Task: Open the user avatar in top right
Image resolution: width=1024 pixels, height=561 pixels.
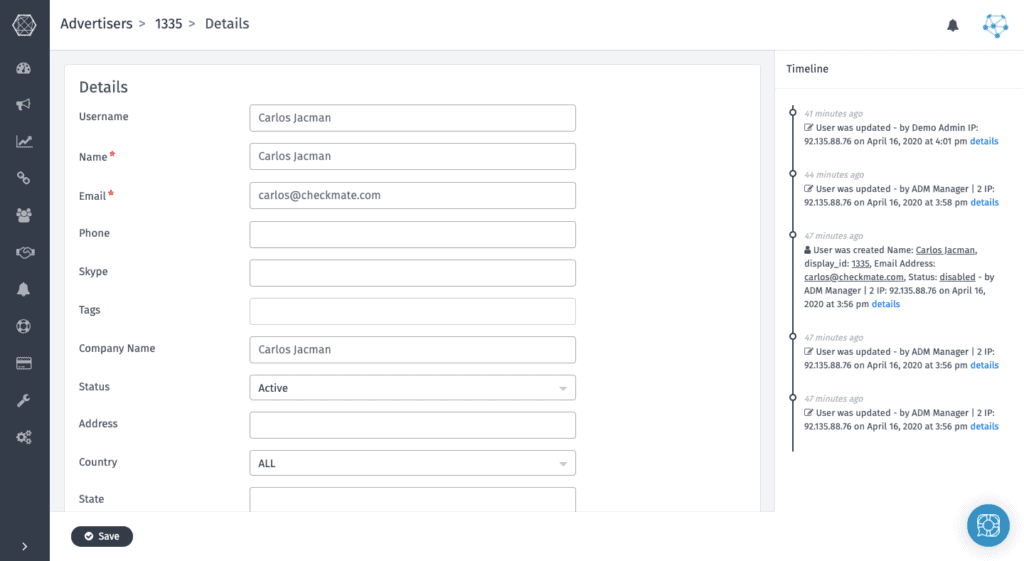Action: point(995,26)
